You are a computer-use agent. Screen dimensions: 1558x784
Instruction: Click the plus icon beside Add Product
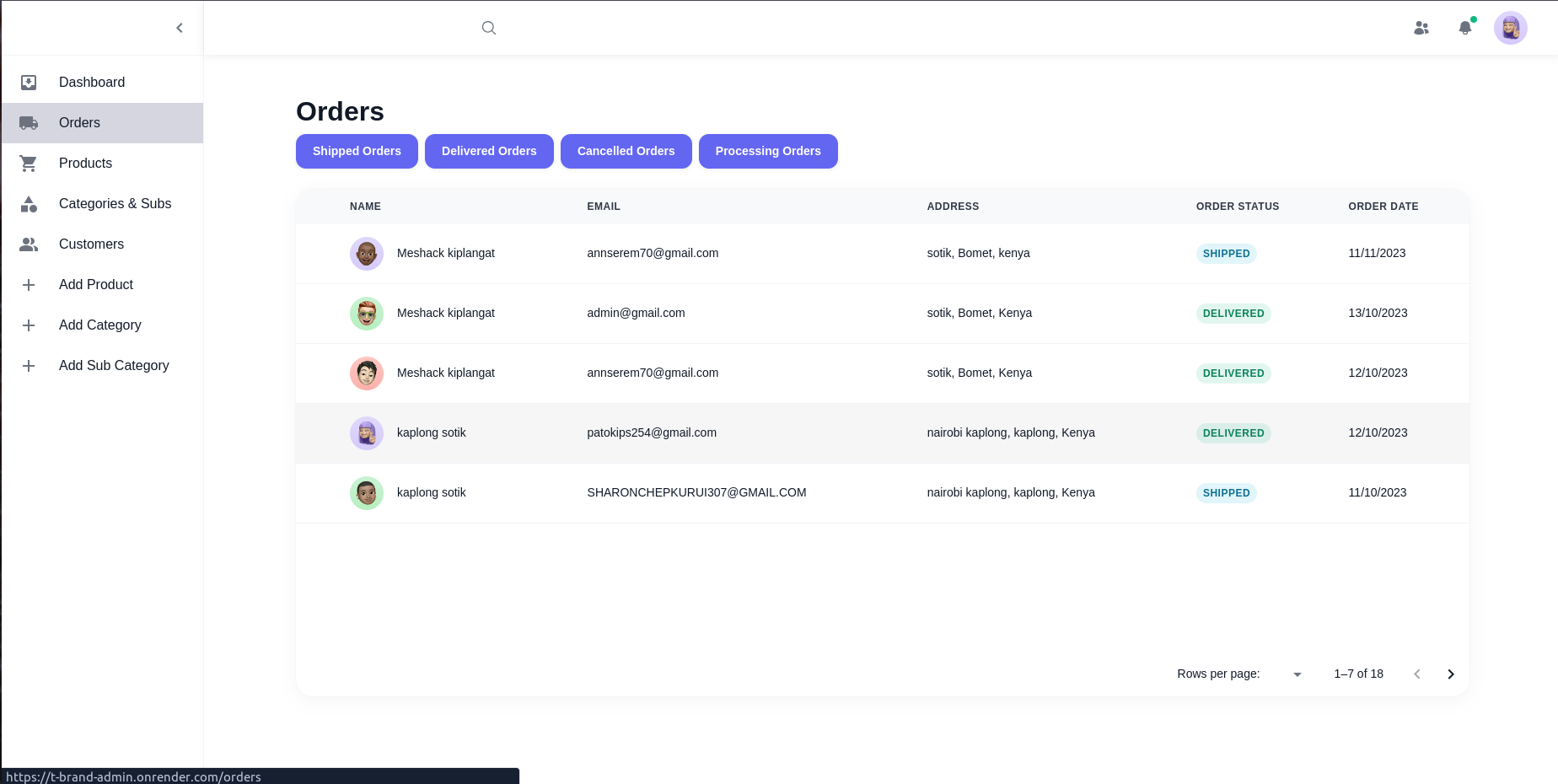point(29,285)
